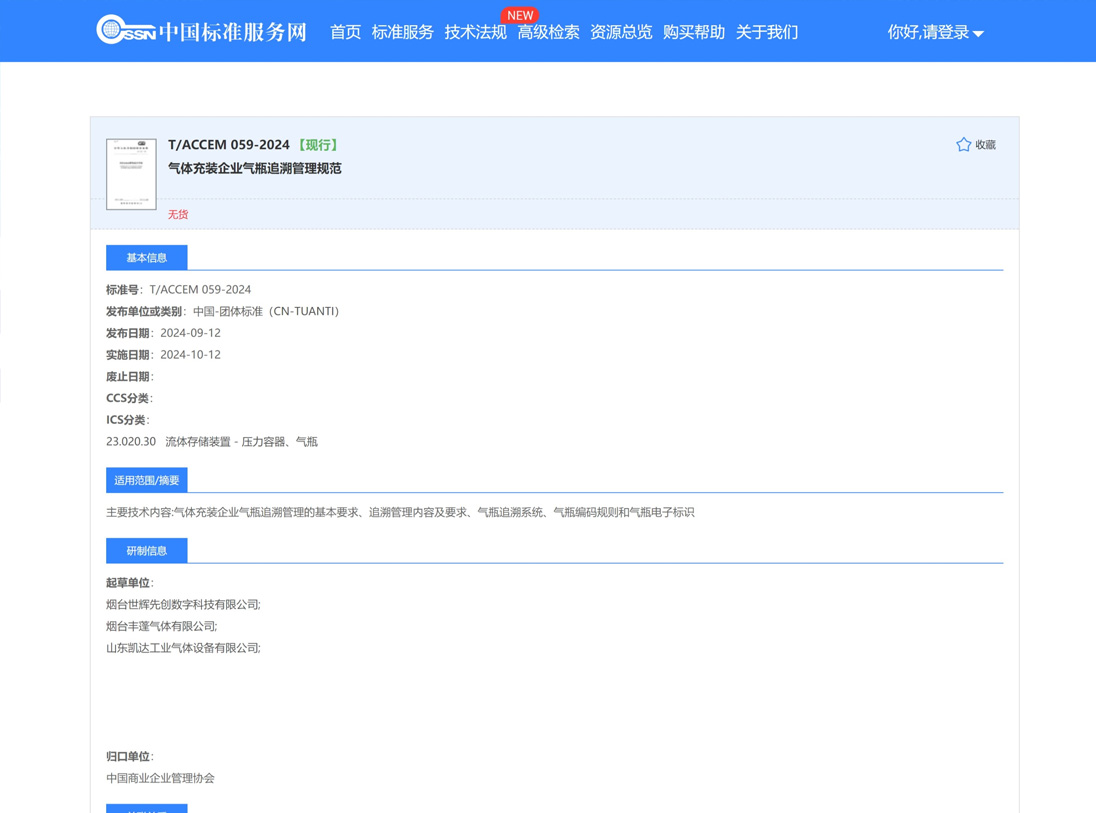1096x813 pixels.
Task: Click the ICS code 23.020.30
Action: pyautogui.click(x=131, y=441)
